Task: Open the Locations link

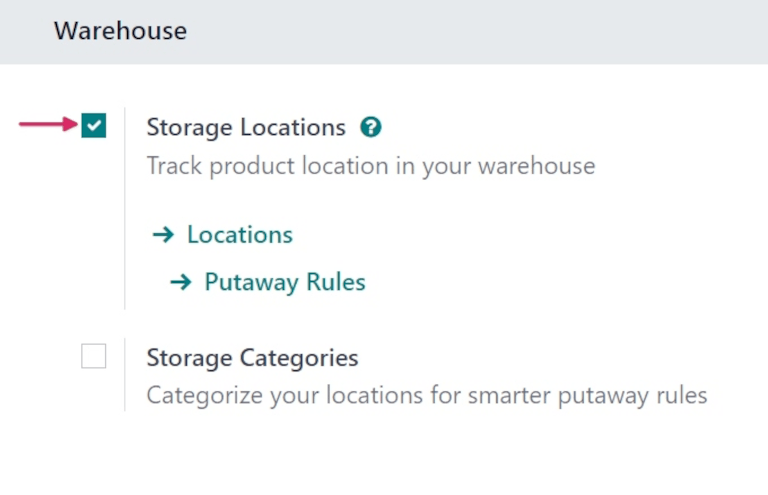Action: [239, 235]
